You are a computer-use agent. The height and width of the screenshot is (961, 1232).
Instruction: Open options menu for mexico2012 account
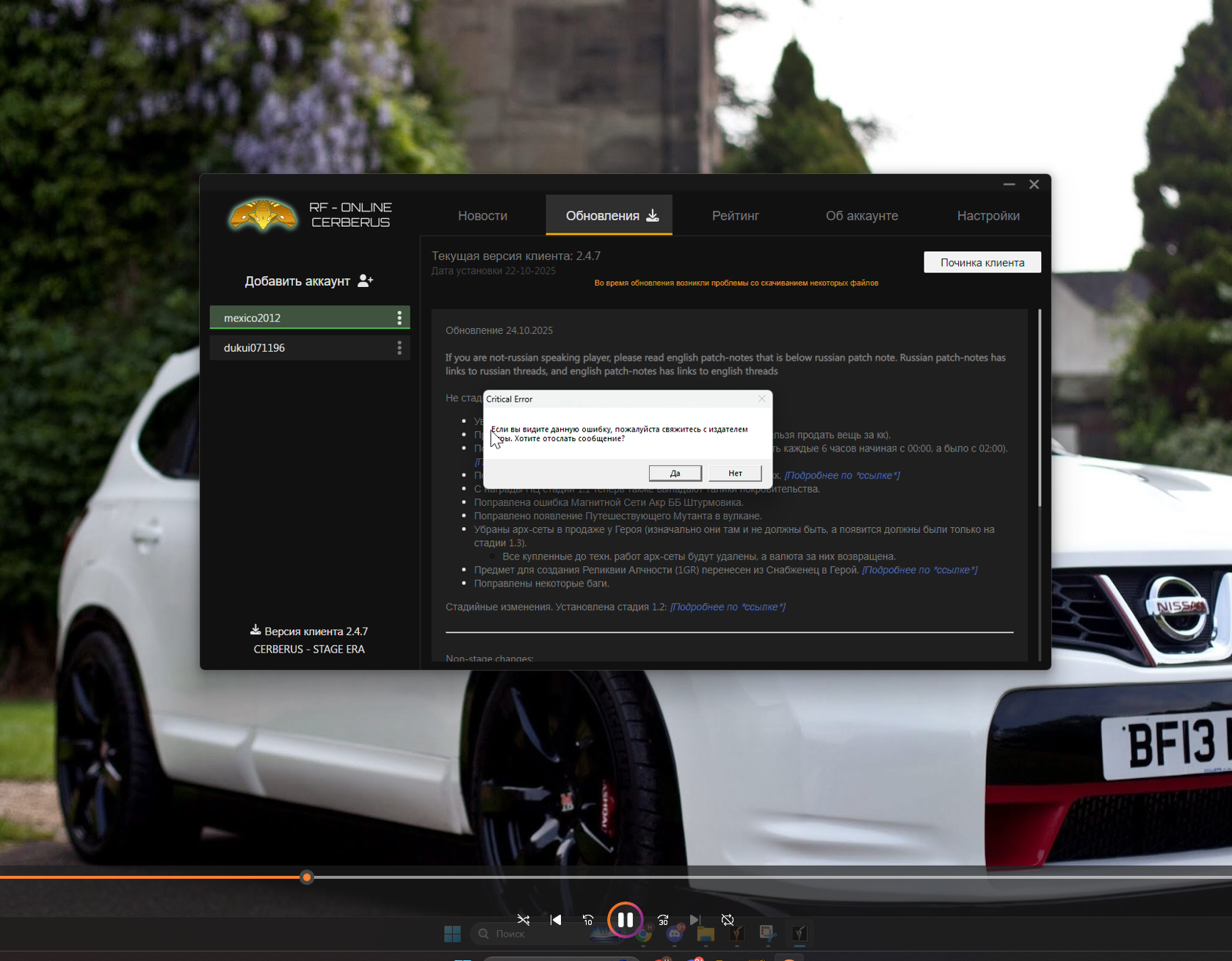point(399,318)
